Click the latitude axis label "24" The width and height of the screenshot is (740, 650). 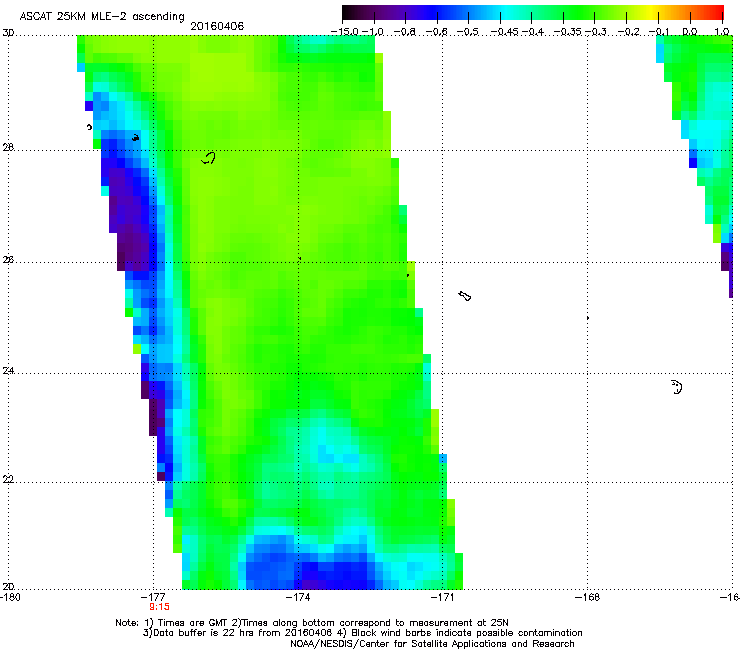click(8, 371)
